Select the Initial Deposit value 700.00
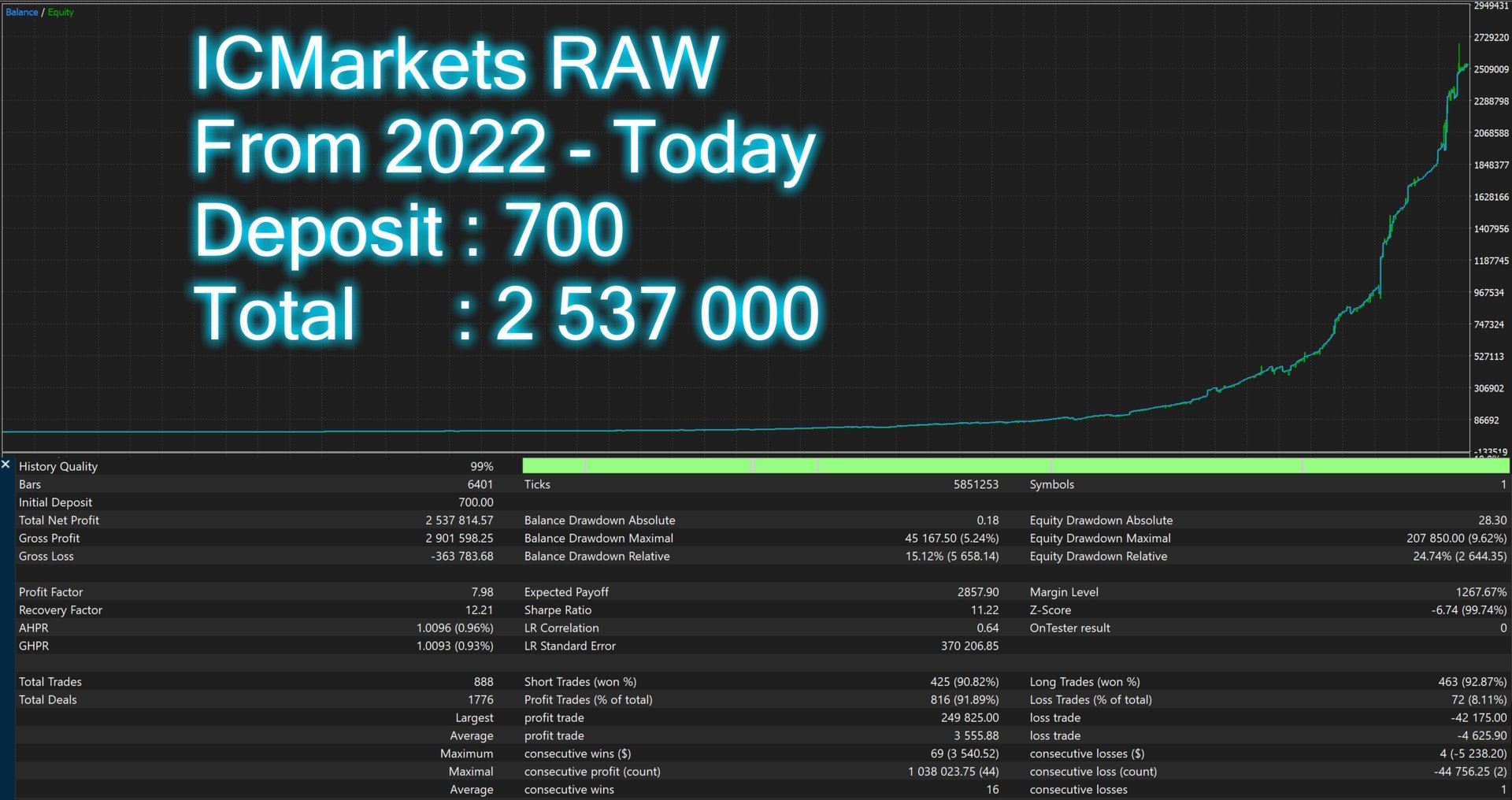The width and height of the screenshot is (1512, 800). pos(476,502)
